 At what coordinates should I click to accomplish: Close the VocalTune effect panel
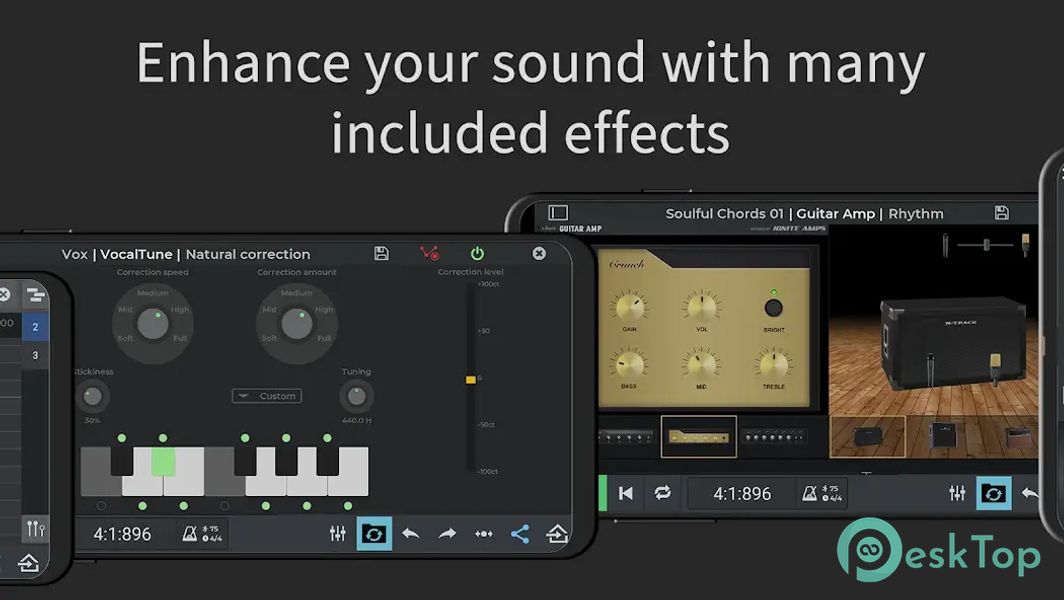tap(539, 253)
